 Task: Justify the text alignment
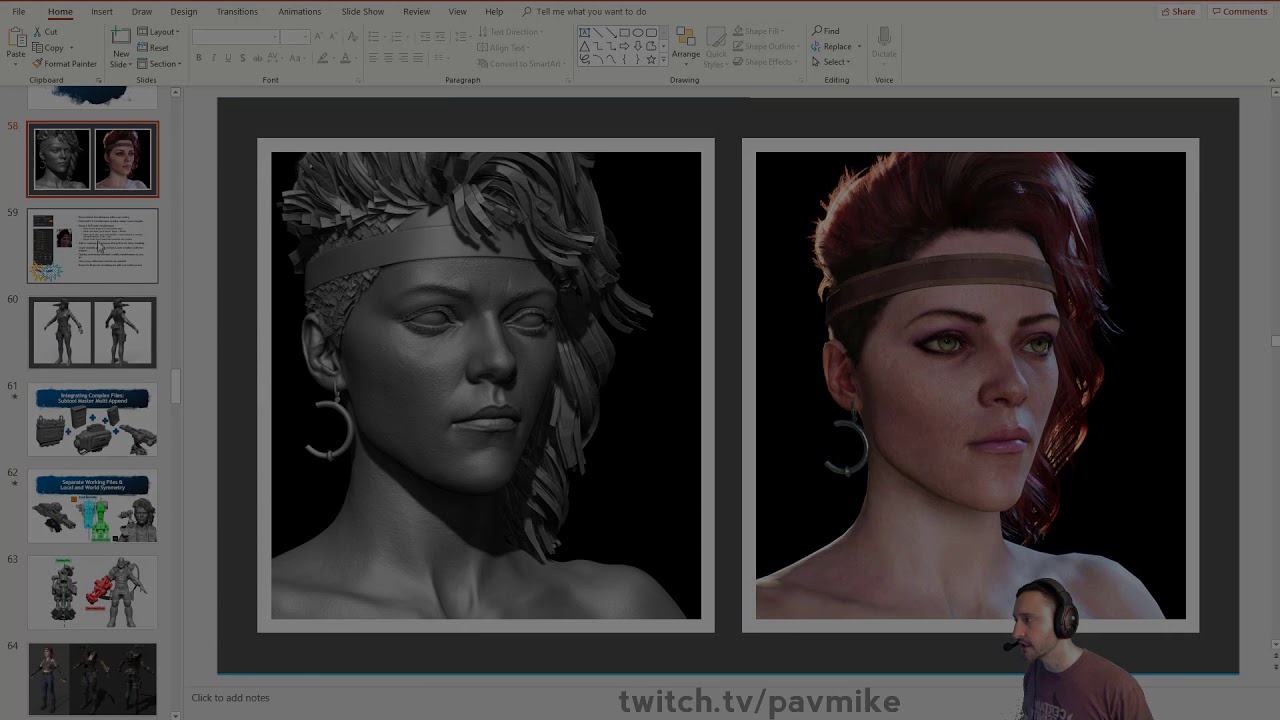tap(418, 58)
